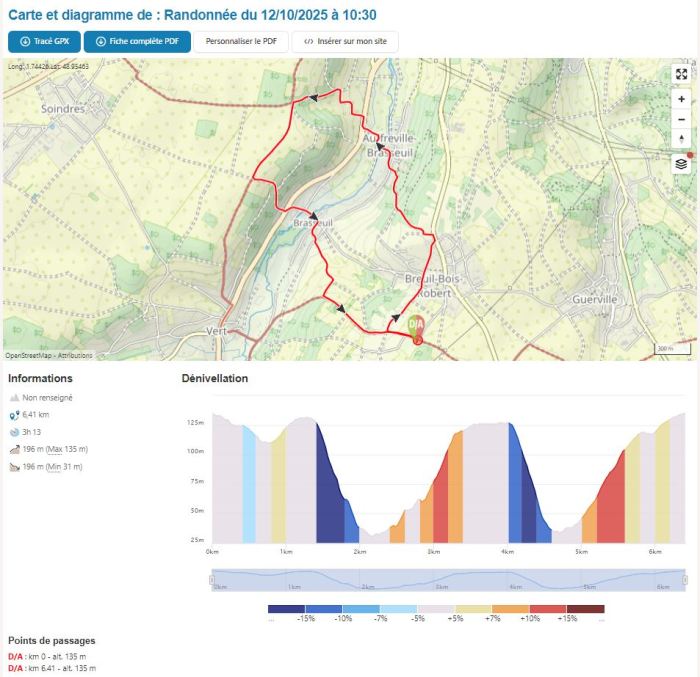Click Insérer sur mon site embed button
Screen dimensions: 700x677
tap(345, 42)
